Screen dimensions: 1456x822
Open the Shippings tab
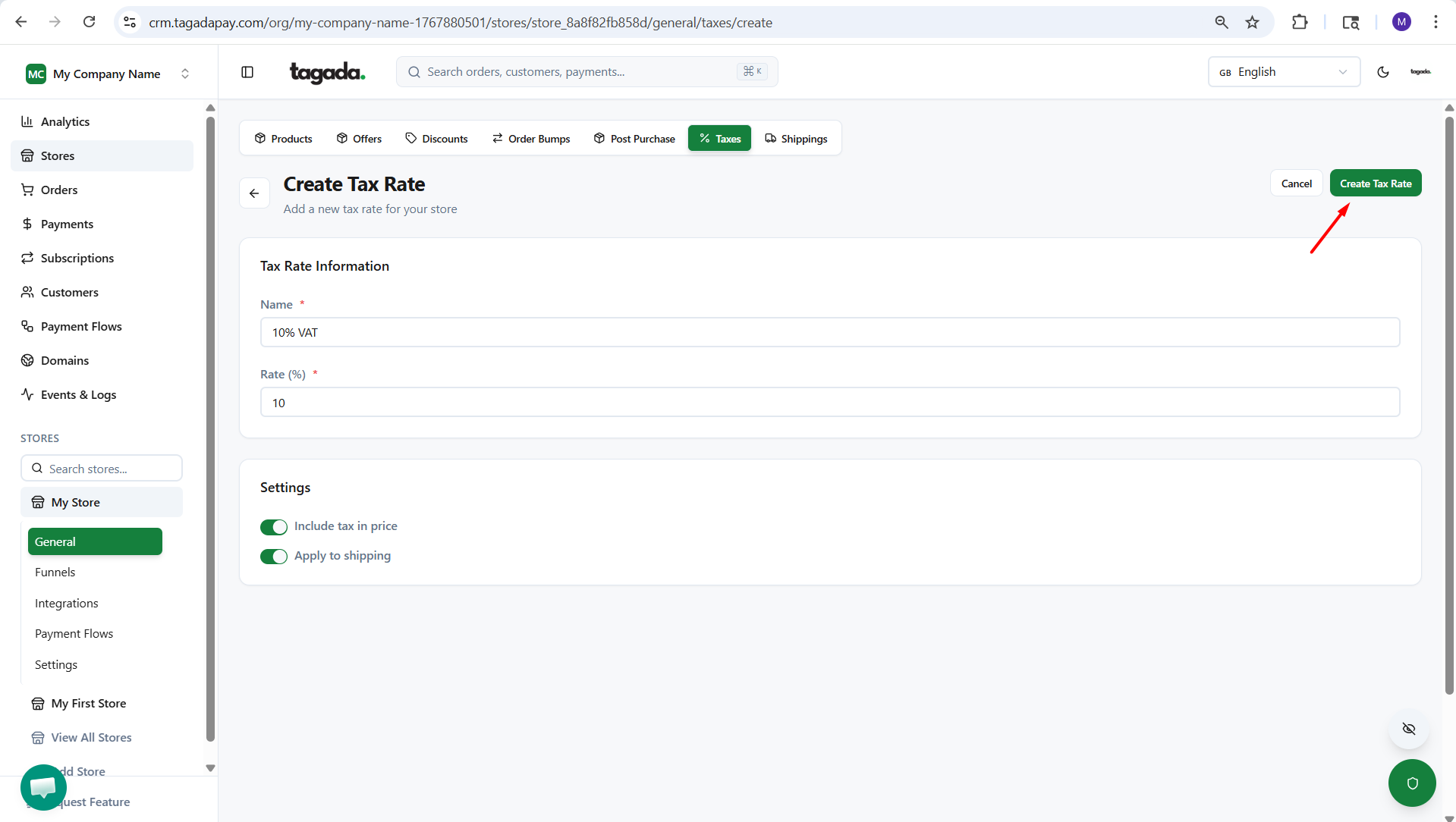(796, 139)
